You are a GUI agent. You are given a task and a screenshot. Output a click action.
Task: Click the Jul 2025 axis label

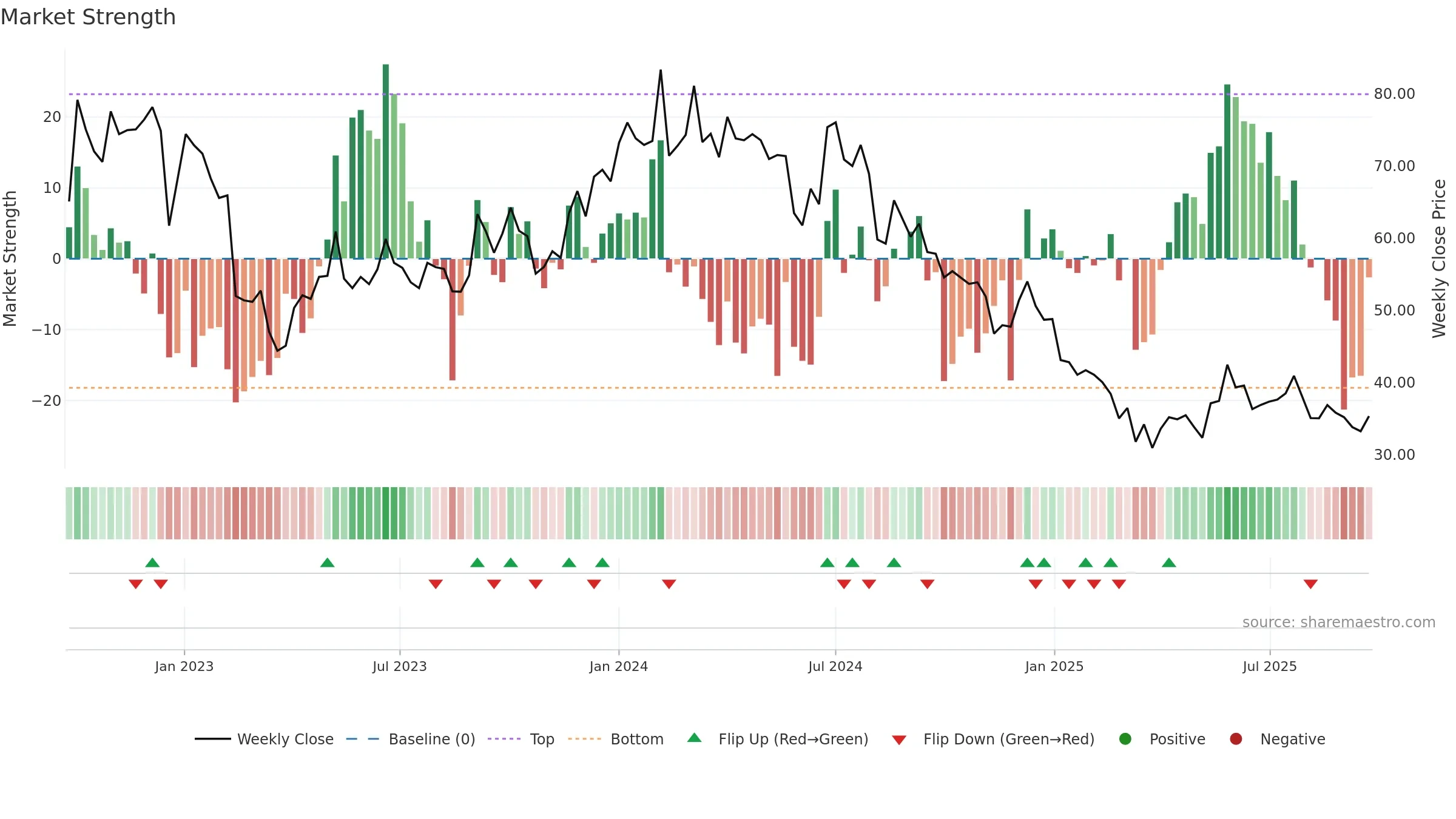[x=1270, y=666]
